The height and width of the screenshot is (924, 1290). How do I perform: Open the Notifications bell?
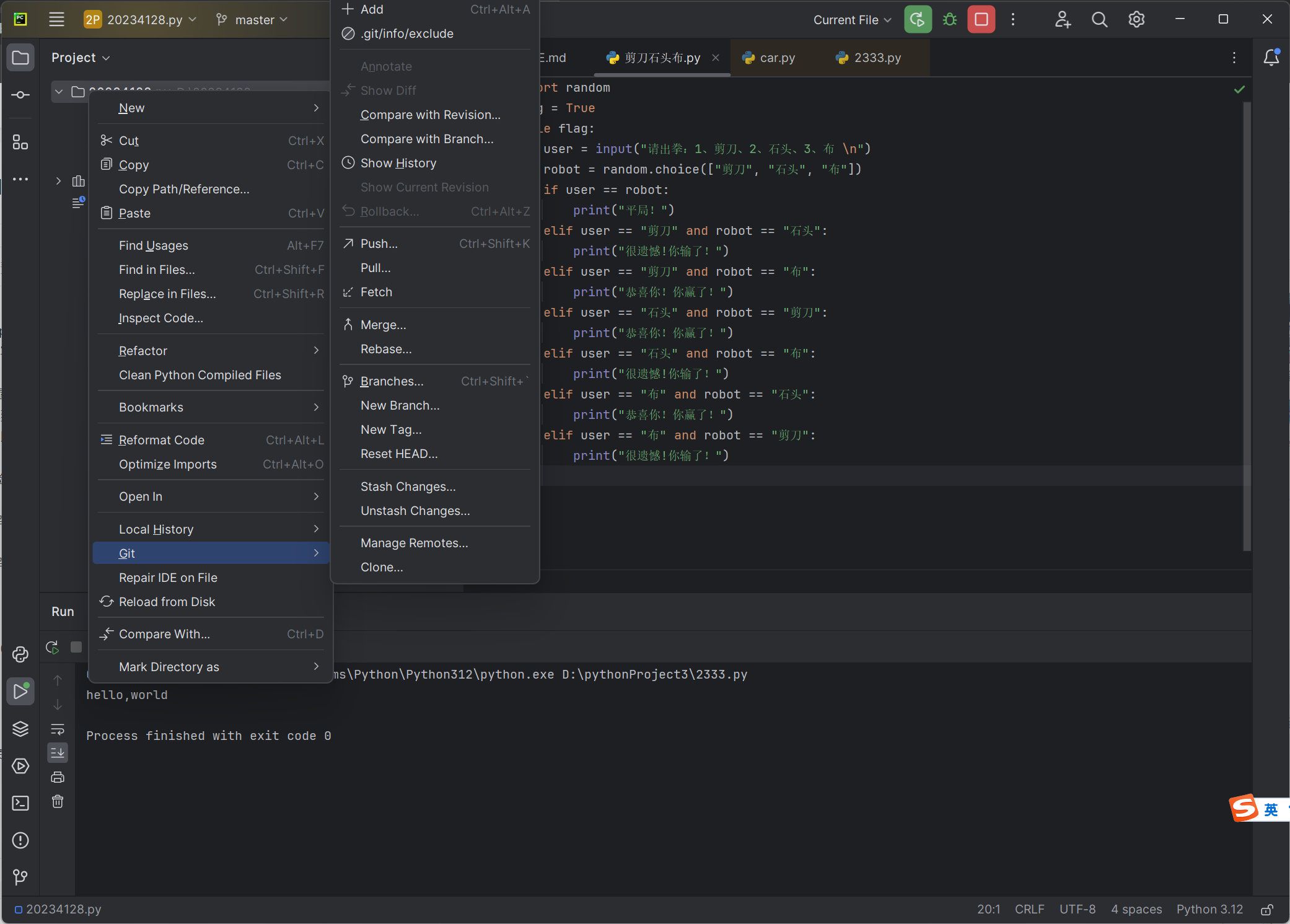(1271, 58)
